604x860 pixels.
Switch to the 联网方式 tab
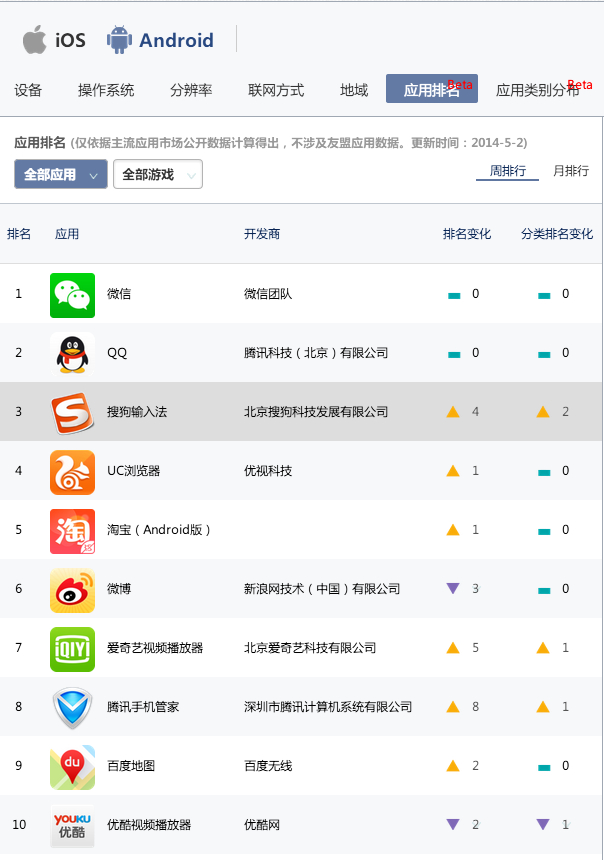click(276, 90)
